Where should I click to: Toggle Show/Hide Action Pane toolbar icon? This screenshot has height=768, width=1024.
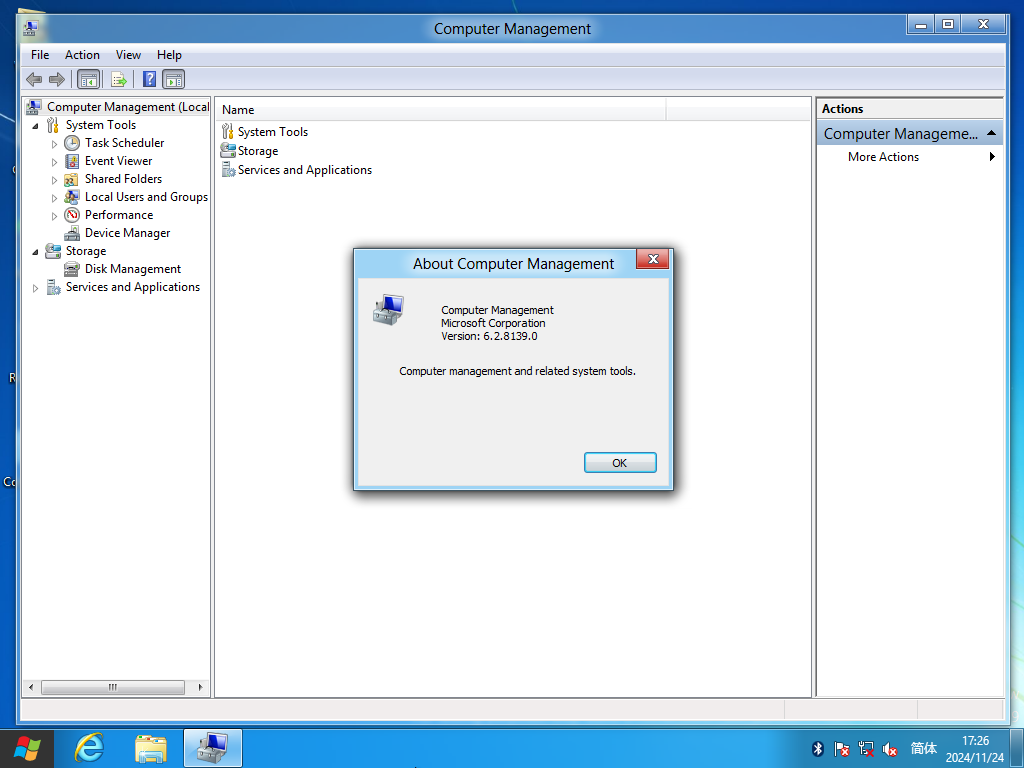click(174, 80)
